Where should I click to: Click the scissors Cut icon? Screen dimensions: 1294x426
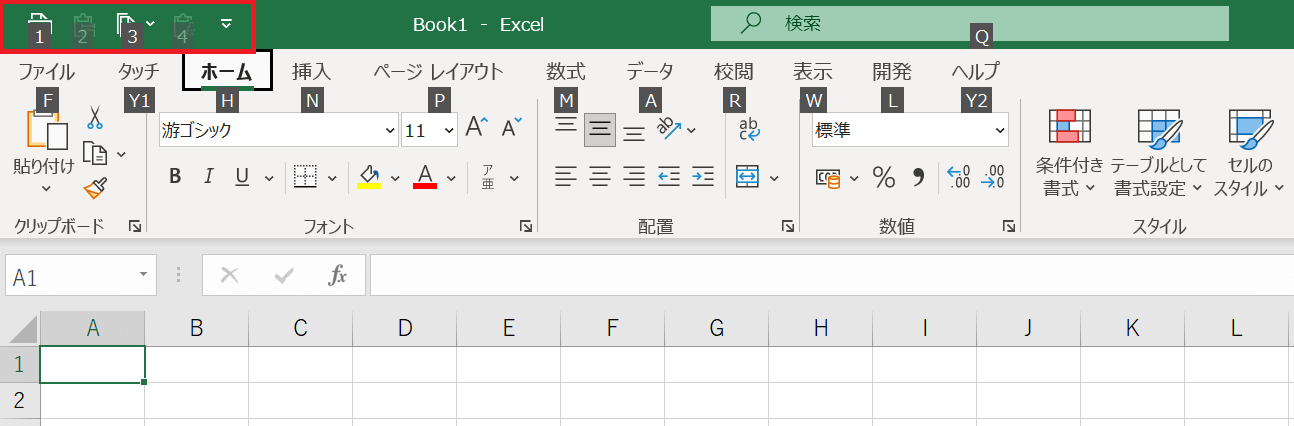(95, 118)
